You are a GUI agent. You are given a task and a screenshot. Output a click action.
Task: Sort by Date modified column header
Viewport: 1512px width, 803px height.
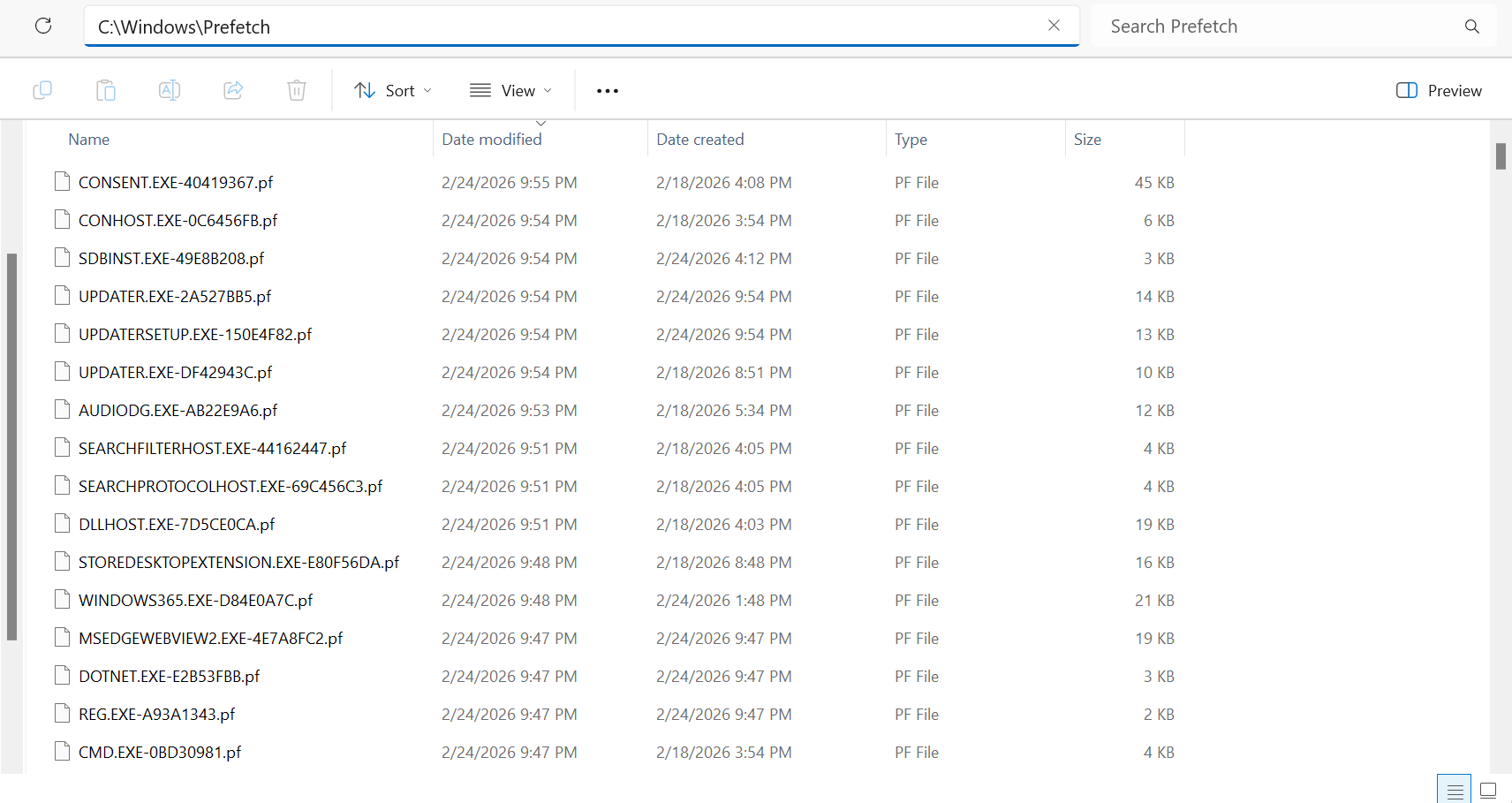pyautogui.click(x=492, y=140)
